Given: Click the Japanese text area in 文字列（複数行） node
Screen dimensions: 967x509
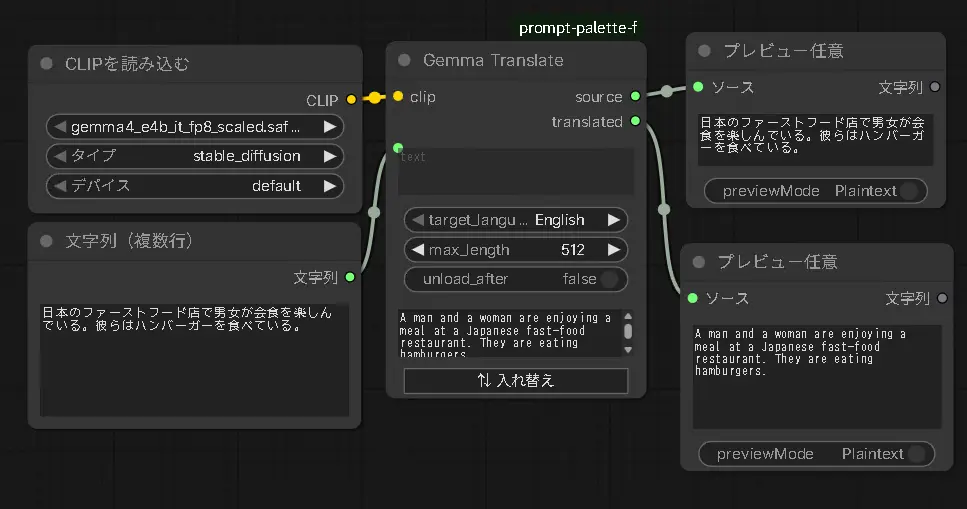Looking at the screenshot, I should (194, 360).
